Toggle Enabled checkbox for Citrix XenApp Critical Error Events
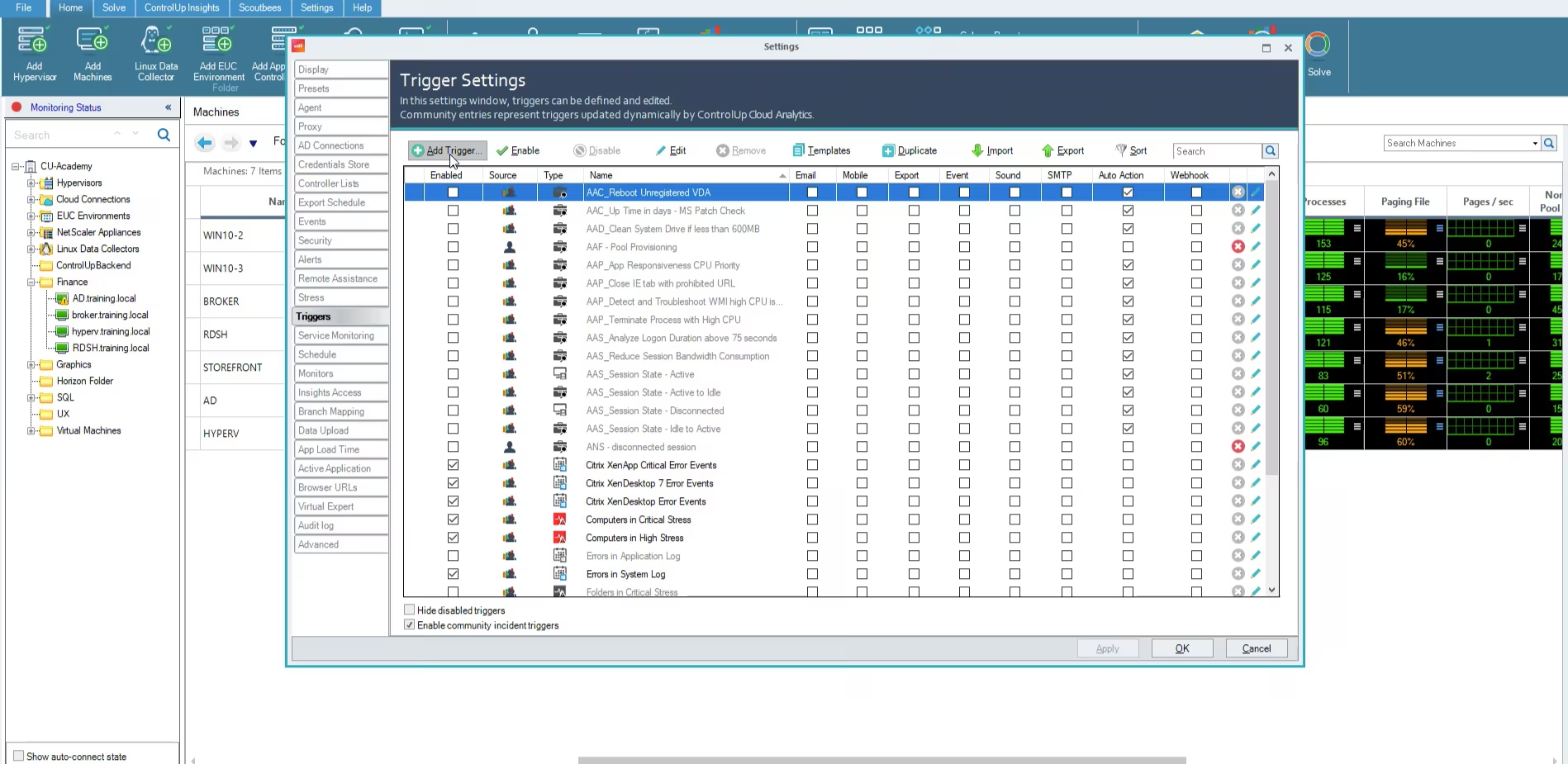The width and height of the screenshot is (1568, 764). pyautogui.click(x=453, y=465)
